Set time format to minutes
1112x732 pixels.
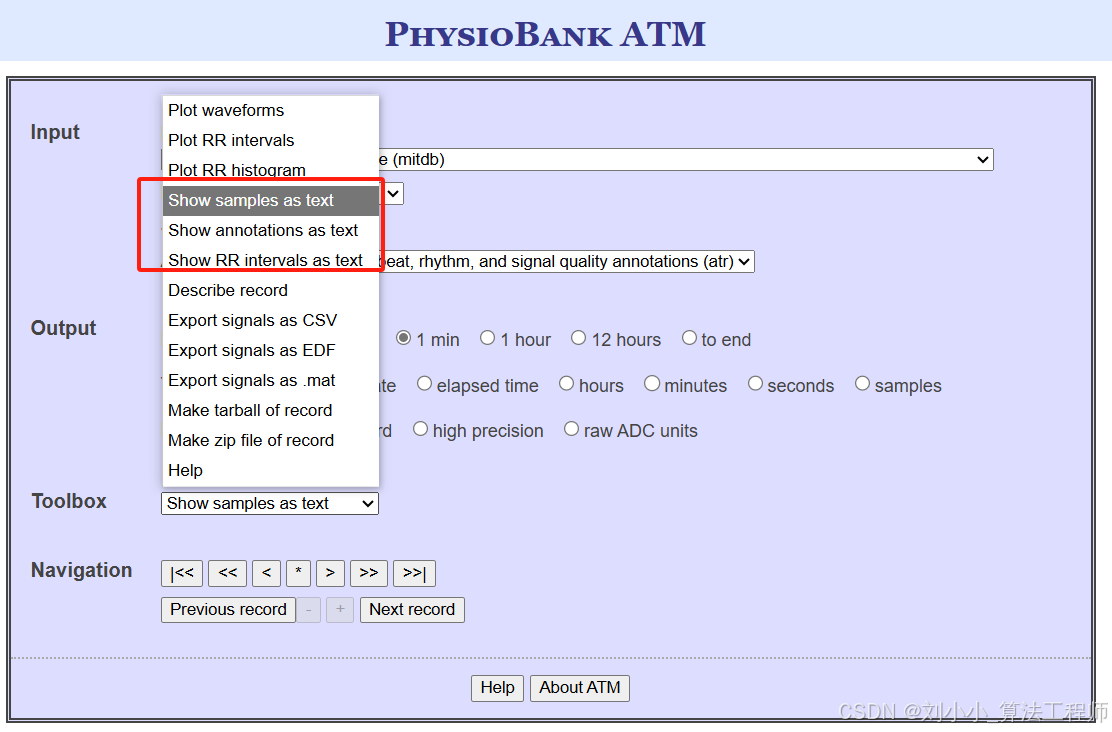tap(652, 384)
